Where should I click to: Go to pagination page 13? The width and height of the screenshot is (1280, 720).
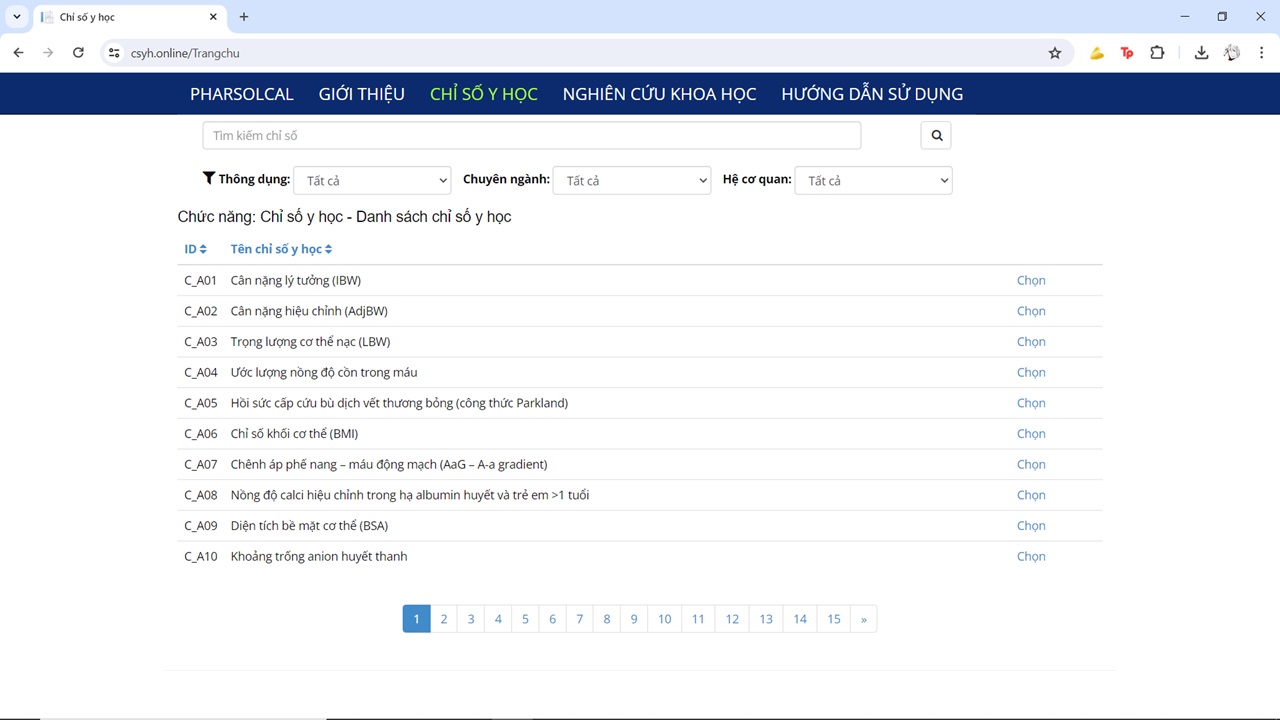coord(766,619)
